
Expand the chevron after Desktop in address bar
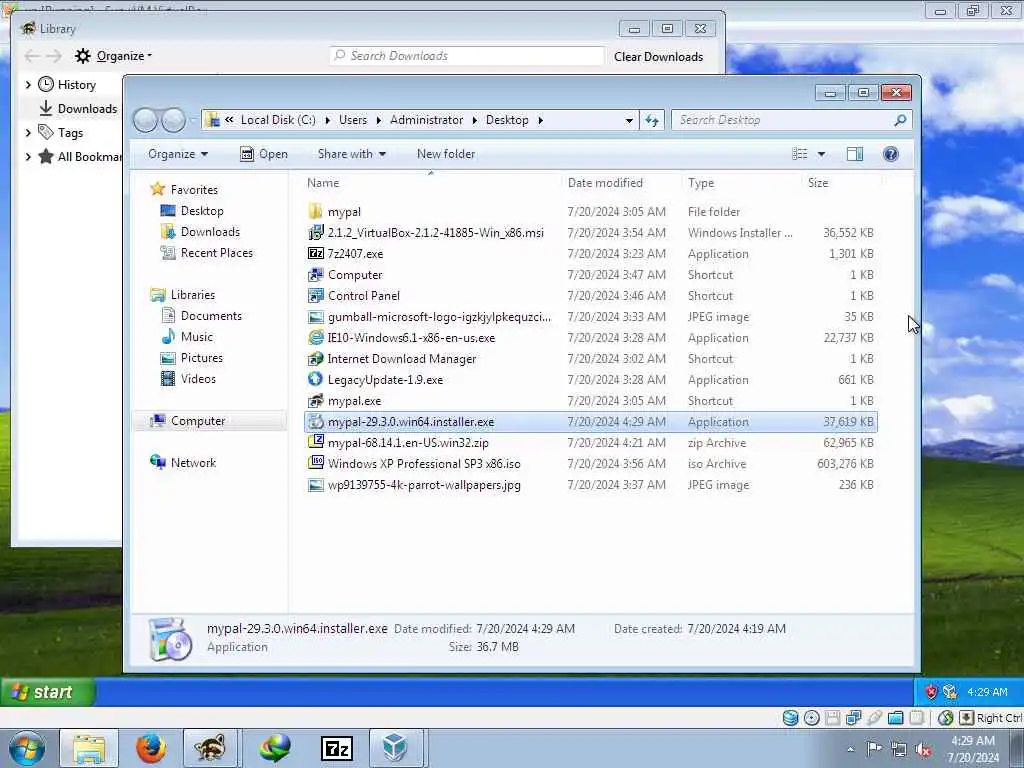(541, 120)
